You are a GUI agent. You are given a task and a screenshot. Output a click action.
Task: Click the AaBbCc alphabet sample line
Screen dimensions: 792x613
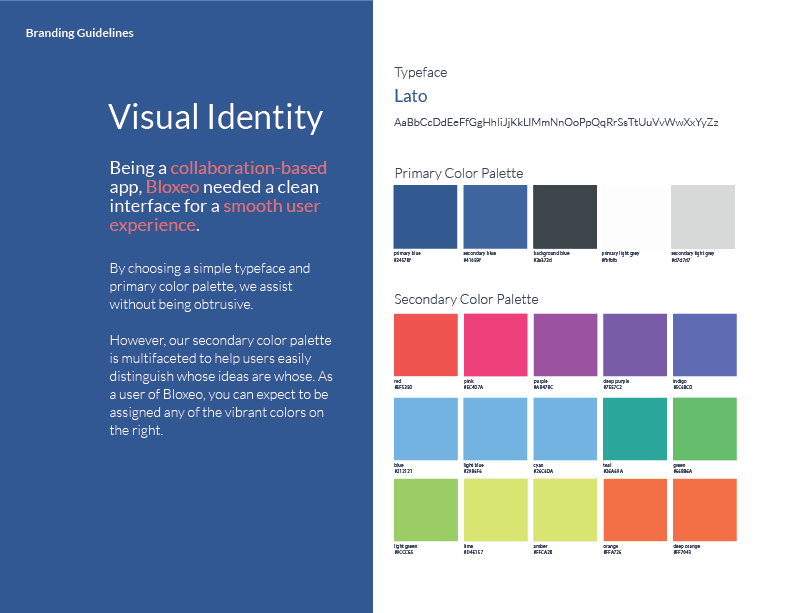pos(556,122)
